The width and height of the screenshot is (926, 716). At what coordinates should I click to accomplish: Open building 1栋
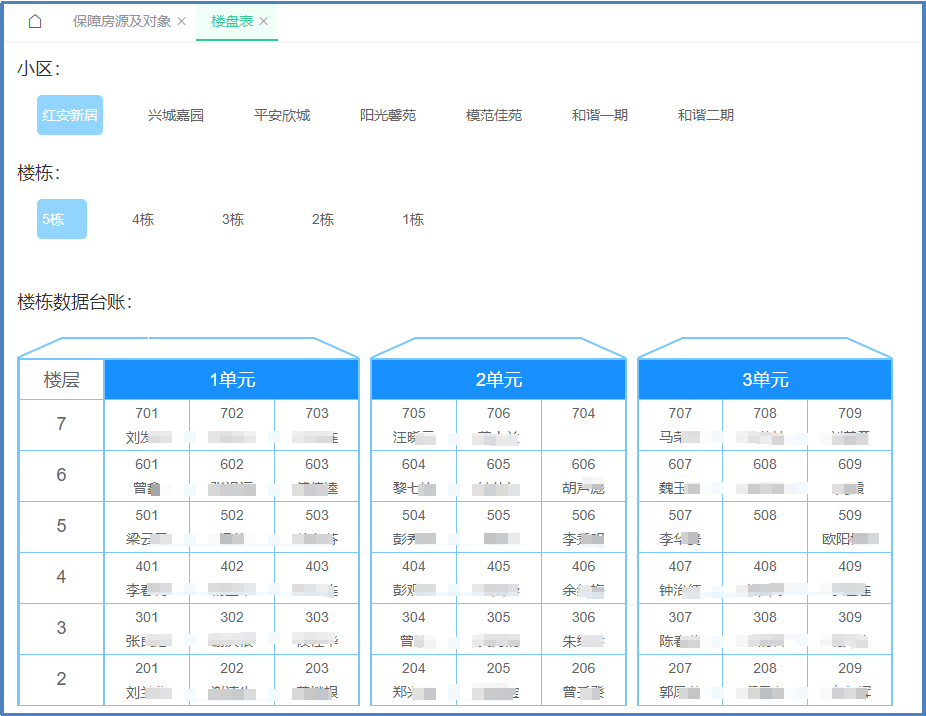413,219
